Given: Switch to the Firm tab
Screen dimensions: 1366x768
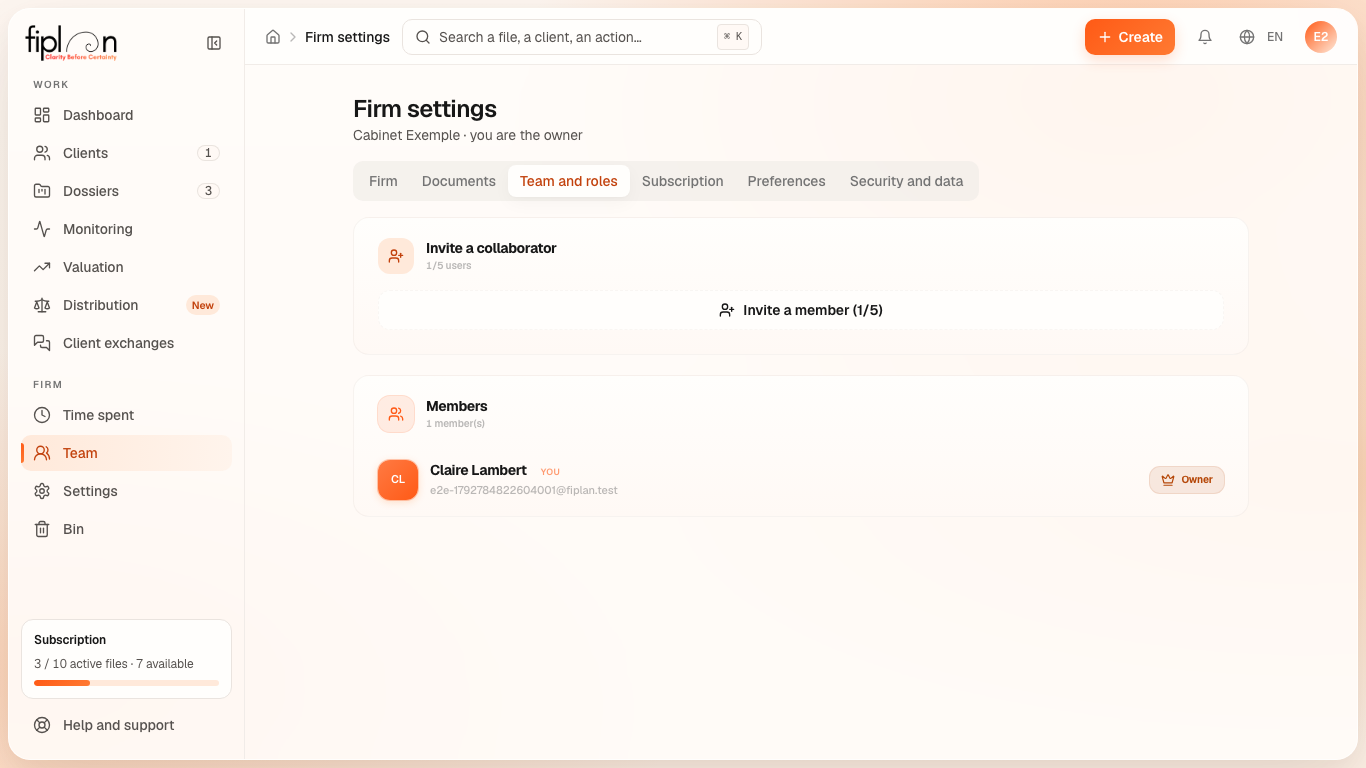Looking at the screenshot, I should tap(383, 181).
